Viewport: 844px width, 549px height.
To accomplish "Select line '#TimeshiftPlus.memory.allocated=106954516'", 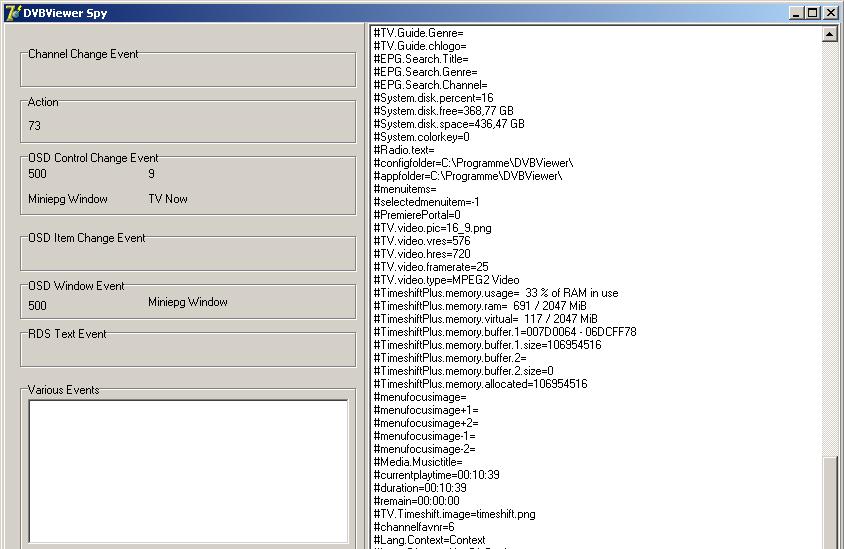I will point(480,384).
